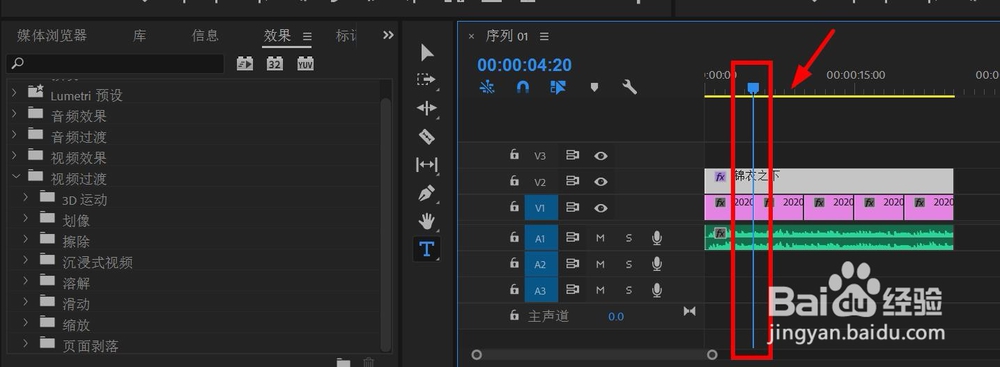Expand 音频过渡 folder

(x=15, y=135)
